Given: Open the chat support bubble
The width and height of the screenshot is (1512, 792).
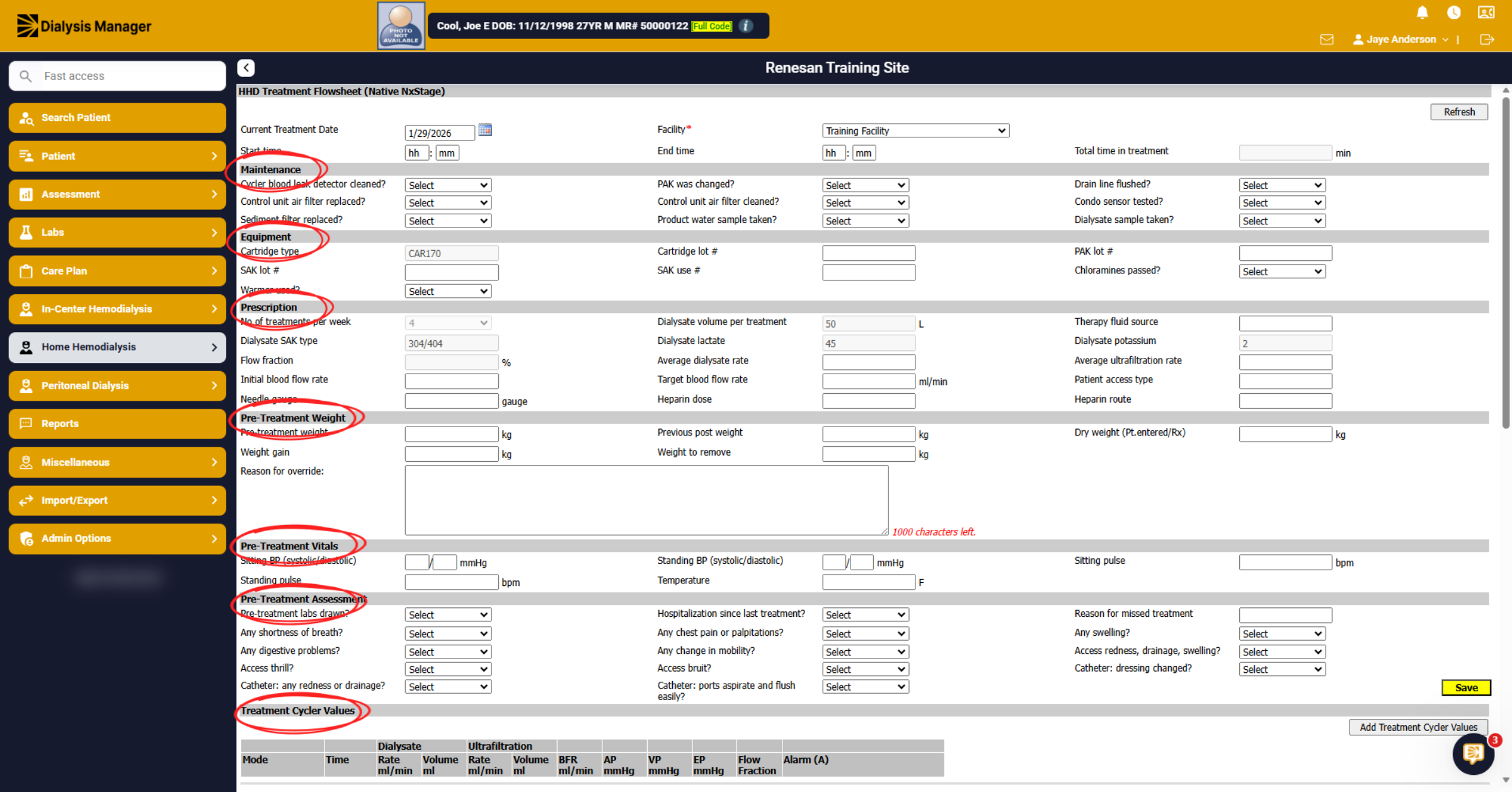Looking at the screenshot, I should (1474, 753).
